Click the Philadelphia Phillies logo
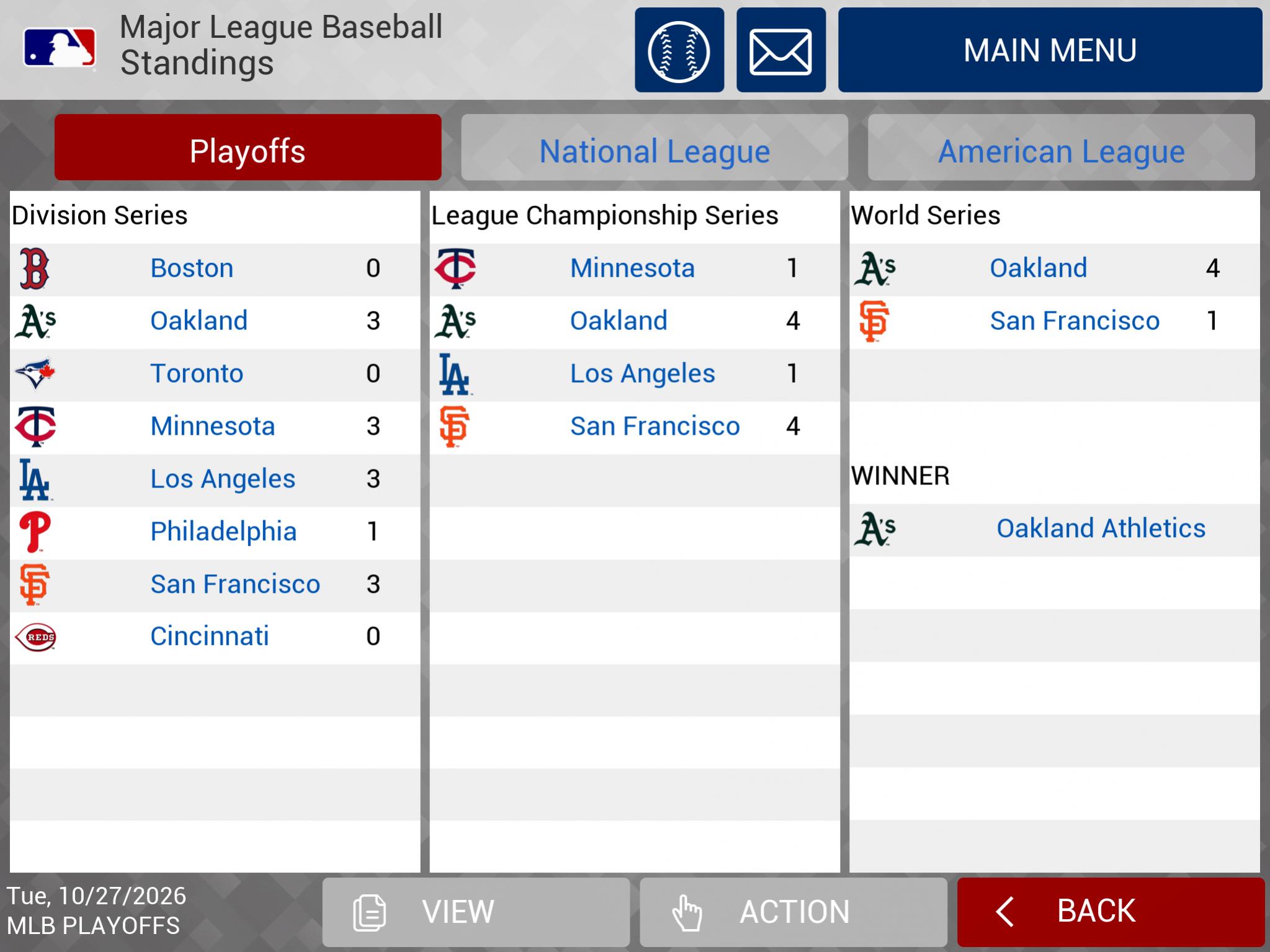The image size is (1270, 952). click(35, 532)
